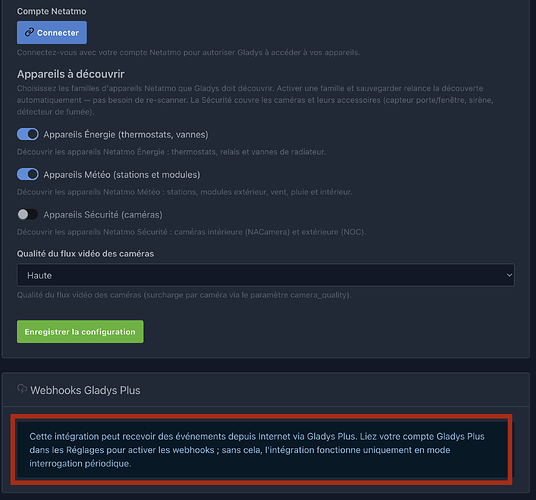536x500 pixels.
Task: Click the Appareils Énergie (thermostats, vannes) label
Action: [126, 135]
